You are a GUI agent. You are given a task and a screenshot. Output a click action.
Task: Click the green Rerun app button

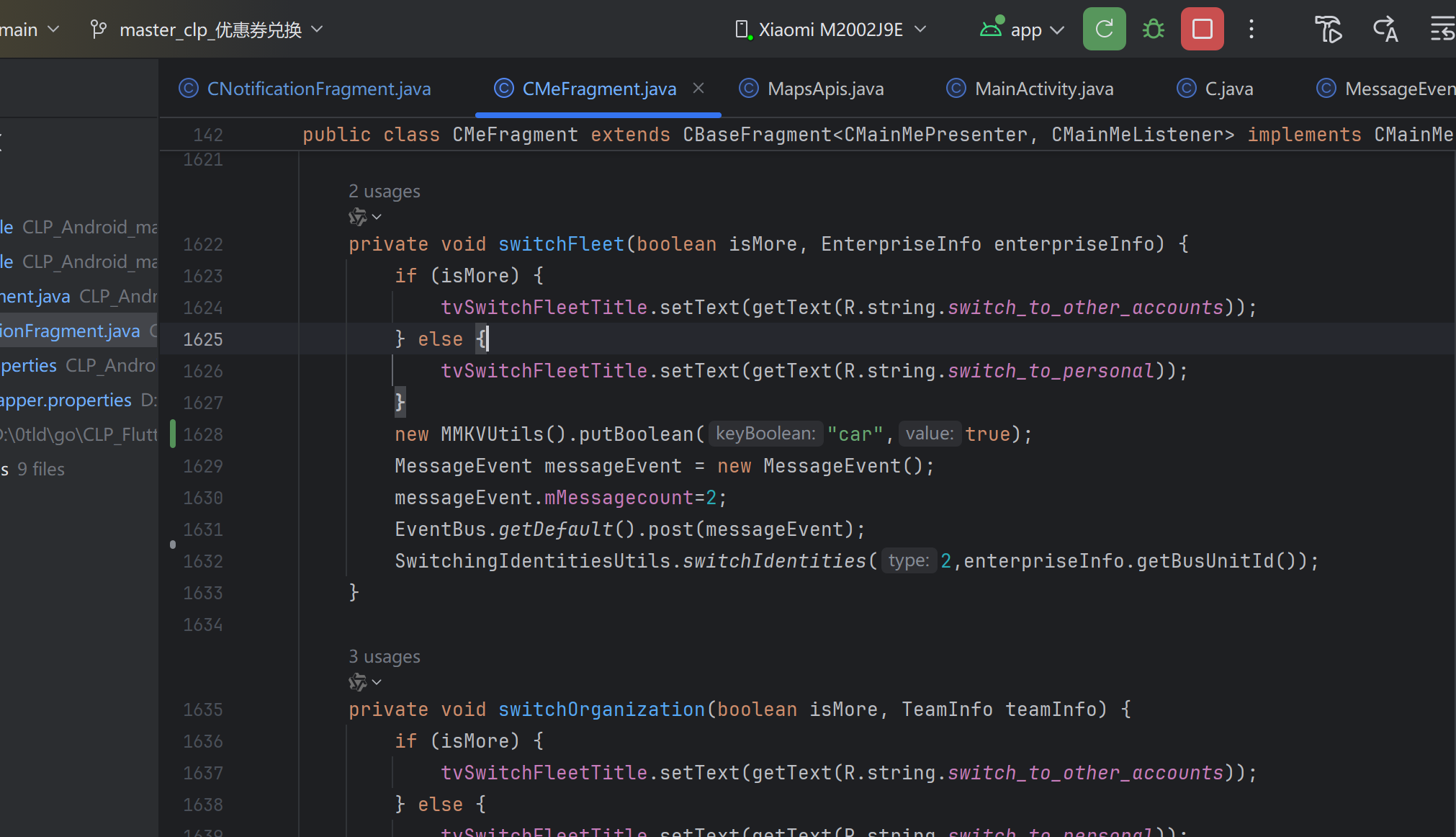[x=1104, y=30]
